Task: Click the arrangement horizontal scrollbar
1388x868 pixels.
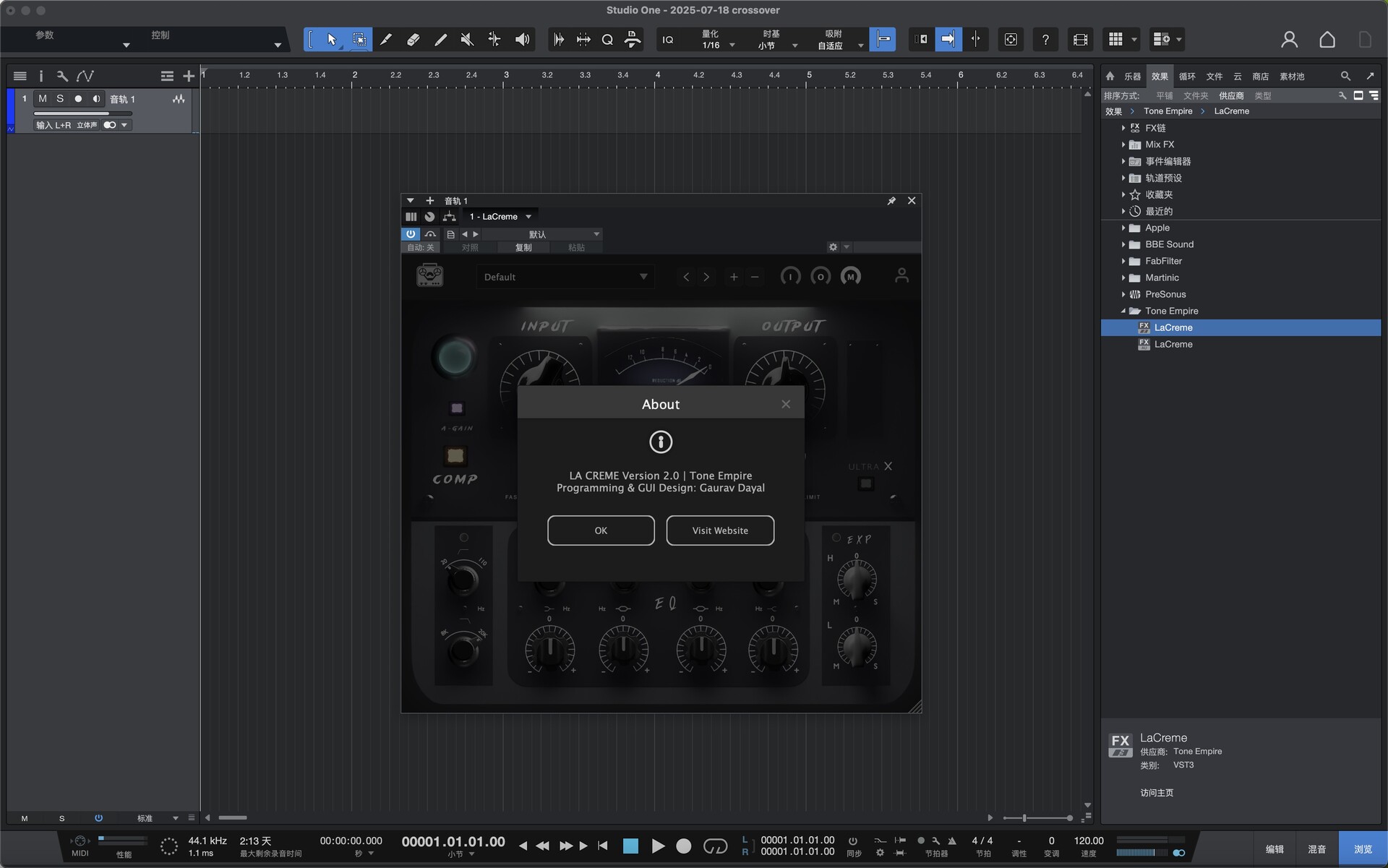Action: pos(233,817)
